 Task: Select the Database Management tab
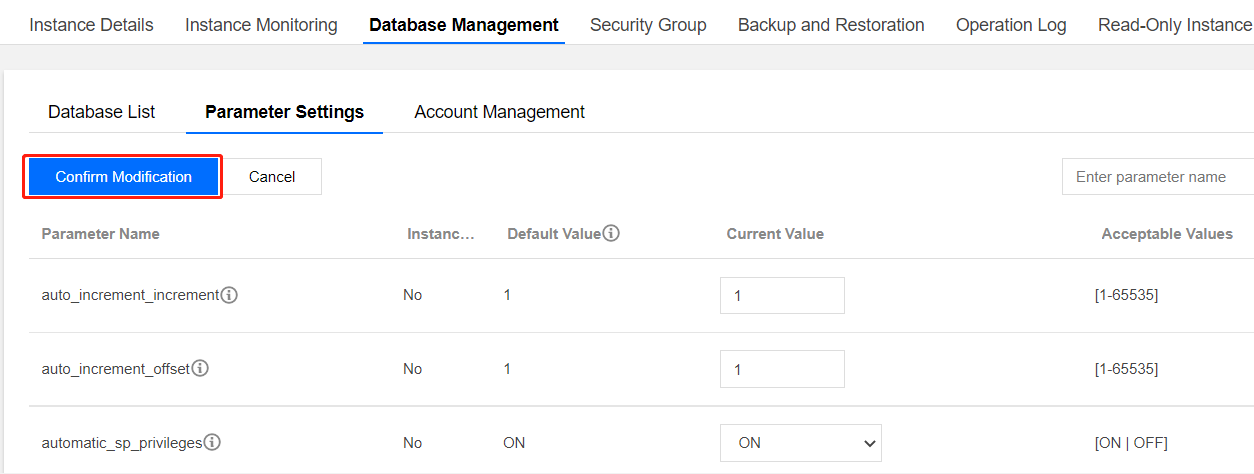(464, 25)
